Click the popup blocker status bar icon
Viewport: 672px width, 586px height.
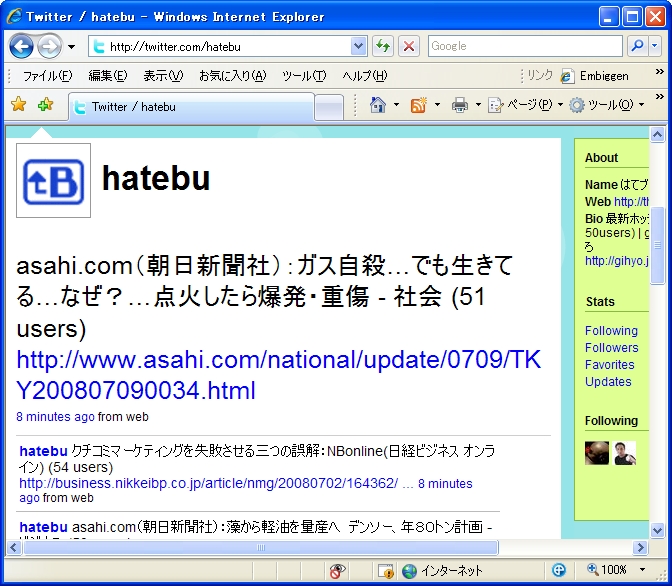coord(386,571)
